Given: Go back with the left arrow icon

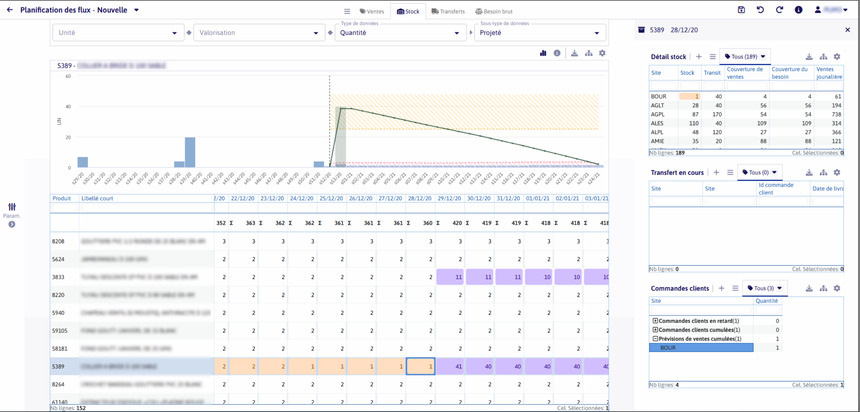Looking at the screenshot, I should pos(9,10).
